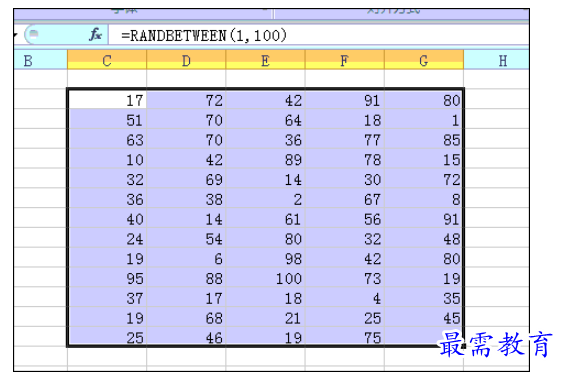Select cell with value 8 in column G

click(x=424, y=199)
